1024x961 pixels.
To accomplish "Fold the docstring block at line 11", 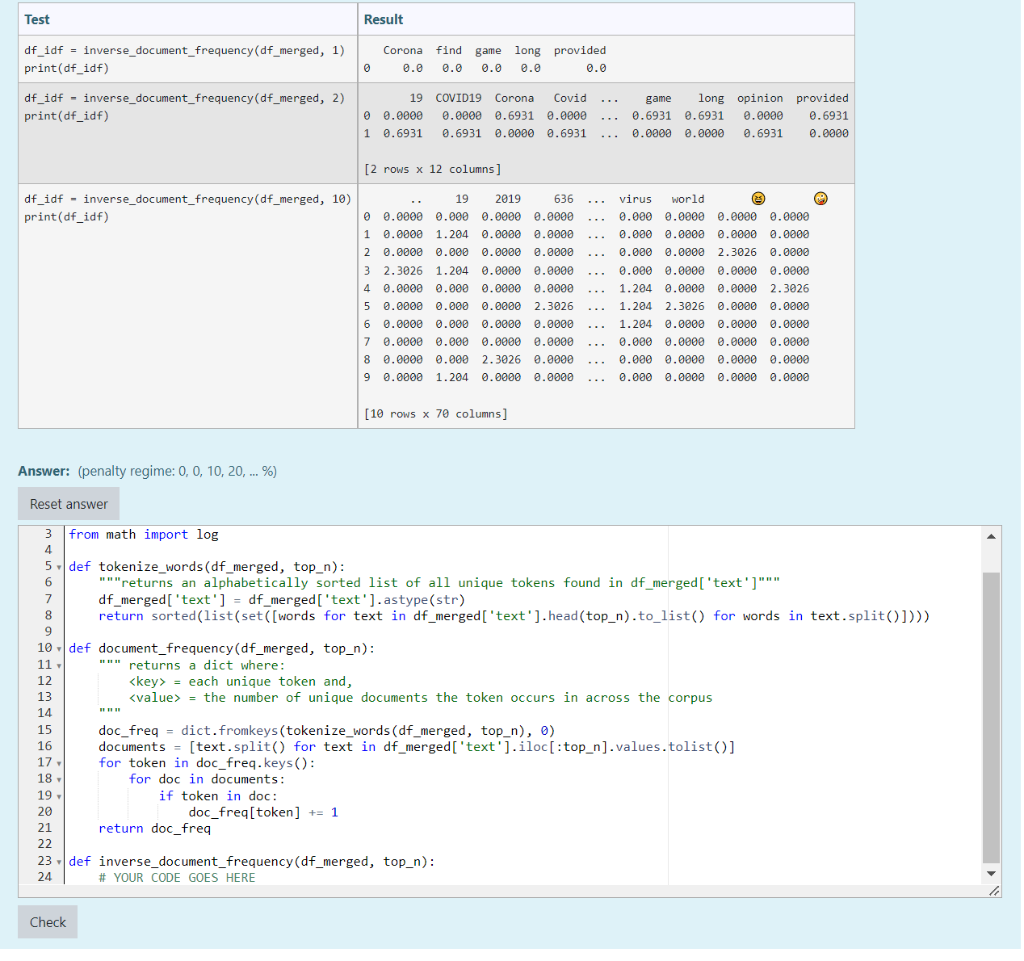I will point(61,664).
